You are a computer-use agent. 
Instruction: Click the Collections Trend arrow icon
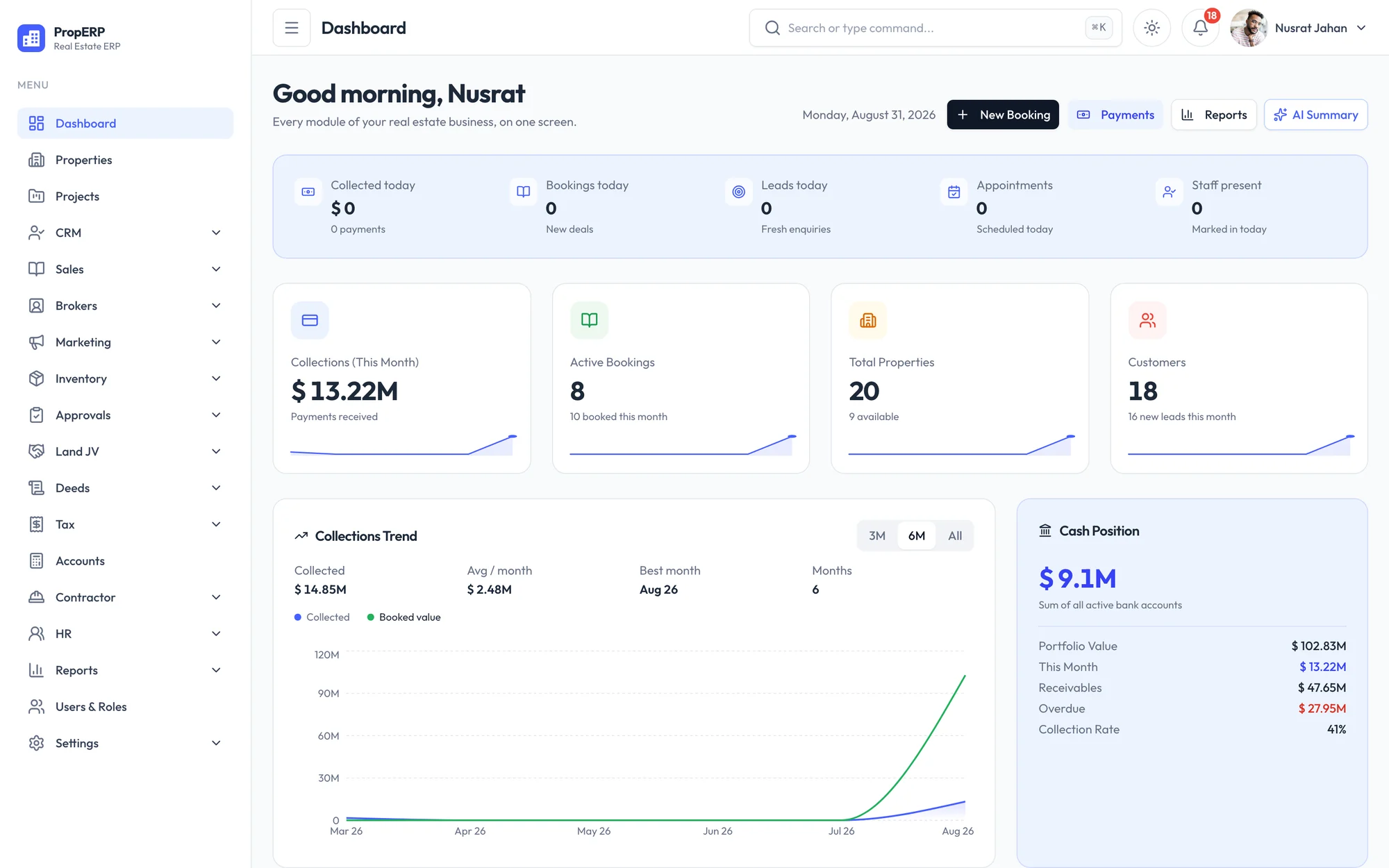(301, 536)
